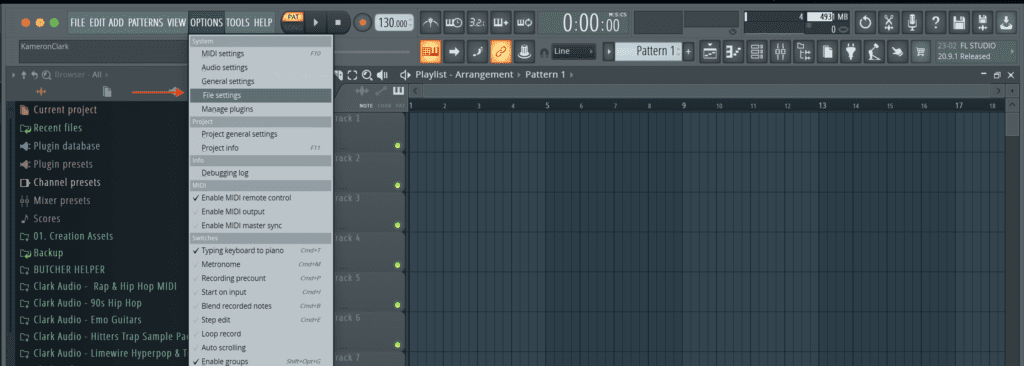
Task: Click the project picker files icon in toolbar
Action: point(827,51)
